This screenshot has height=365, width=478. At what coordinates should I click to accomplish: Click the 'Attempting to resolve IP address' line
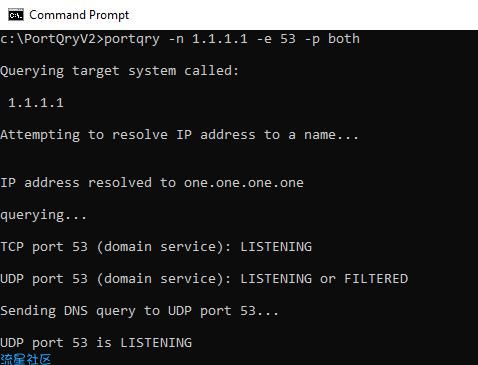(179, 135)
